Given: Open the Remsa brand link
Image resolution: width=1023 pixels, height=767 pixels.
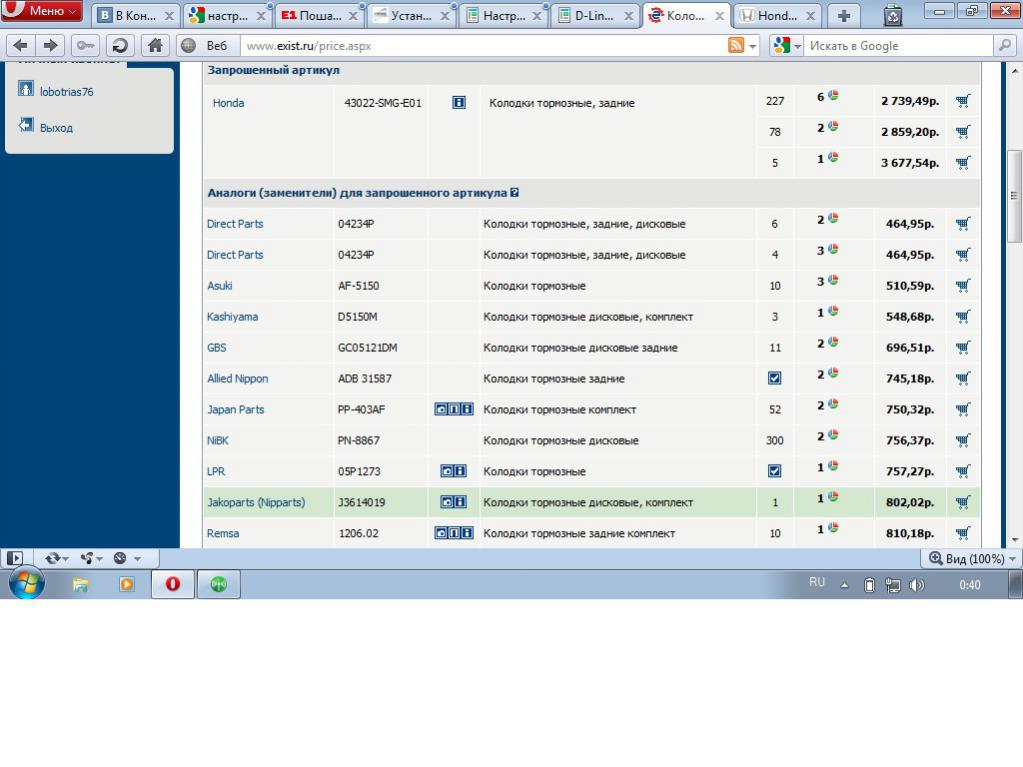Looking at the screenshot, I should 222,533.
